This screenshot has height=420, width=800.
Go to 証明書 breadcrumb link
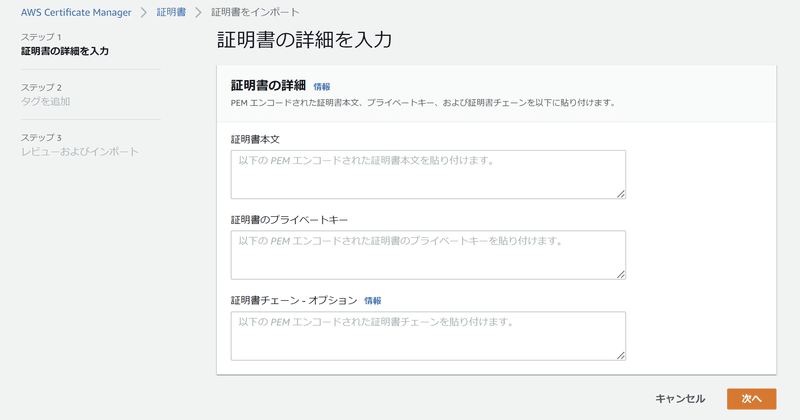(171, 12)
